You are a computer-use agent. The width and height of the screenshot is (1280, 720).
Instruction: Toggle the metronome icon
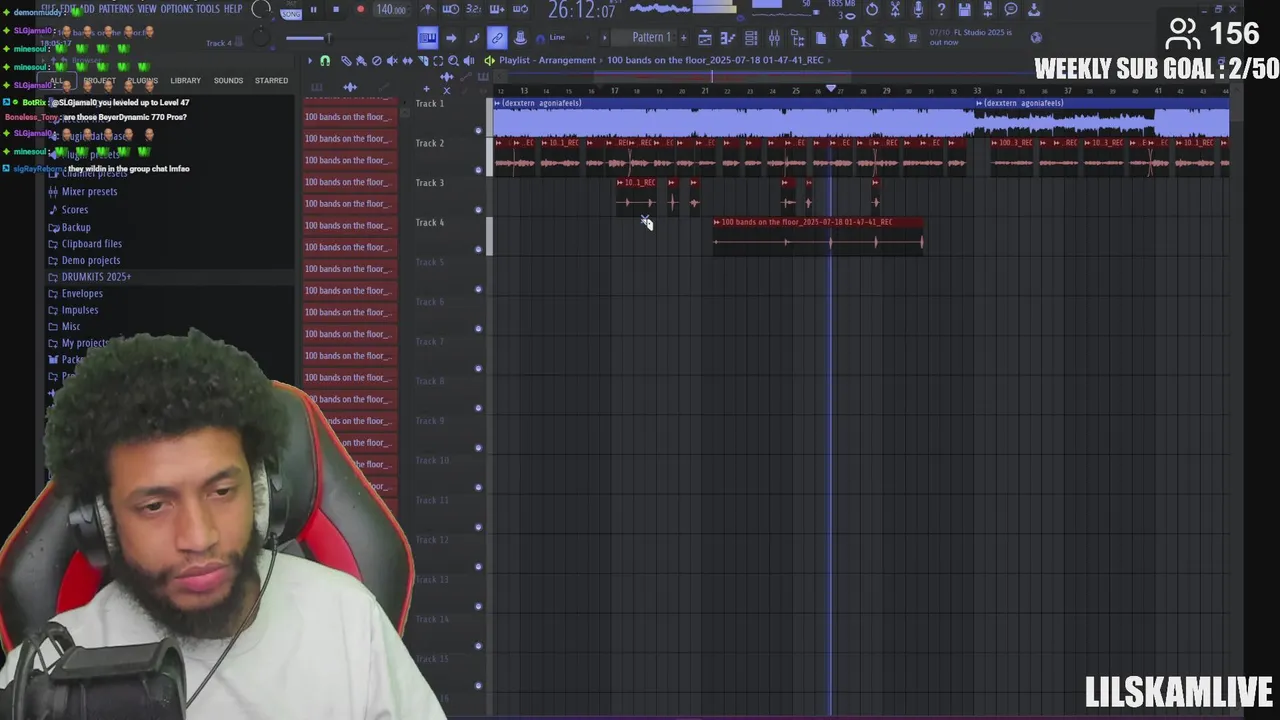[x=429, y=9]
